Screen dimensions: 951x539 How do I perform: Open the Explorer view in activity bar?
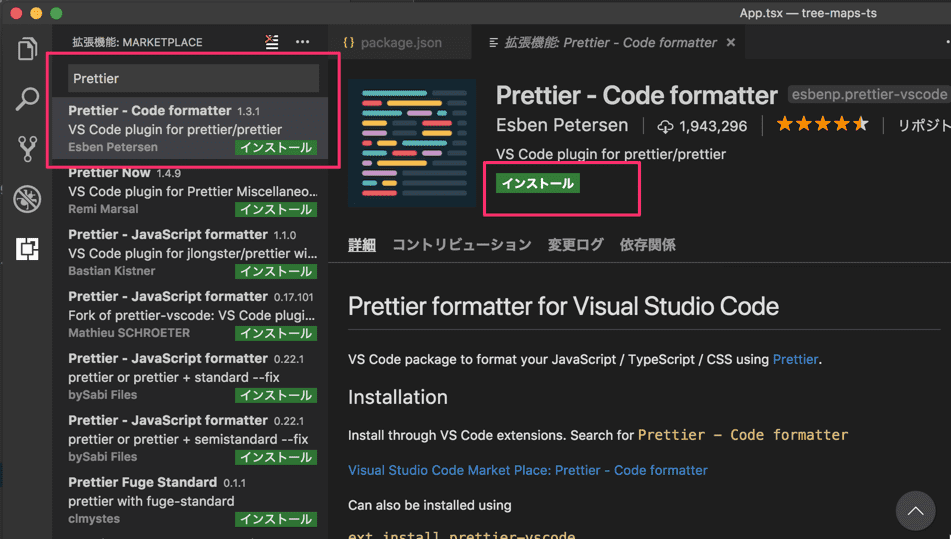click(x=27, y=49)
